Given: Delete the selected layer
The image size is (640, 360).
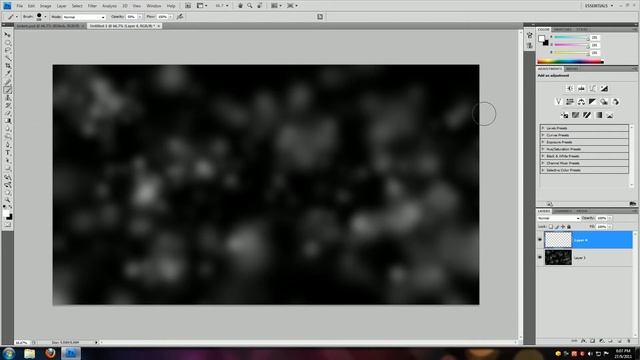Looking at the screenshot, I should (x=629, y=341).
